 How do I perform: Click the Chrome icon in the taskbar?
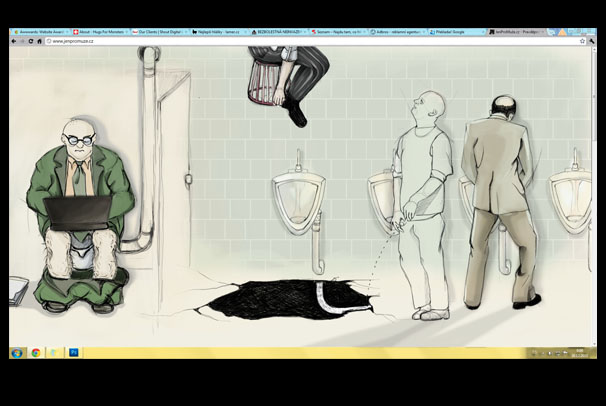(x=36, y=353)
